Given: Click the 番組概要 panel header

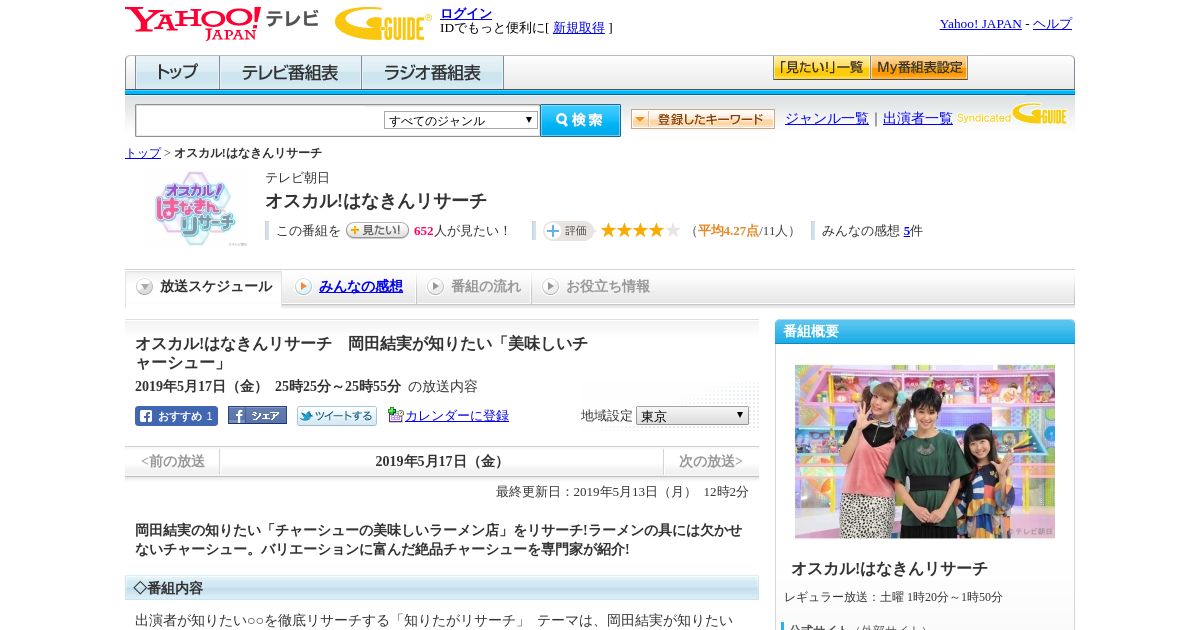Looking at the screenshot, I should (925, 332).
